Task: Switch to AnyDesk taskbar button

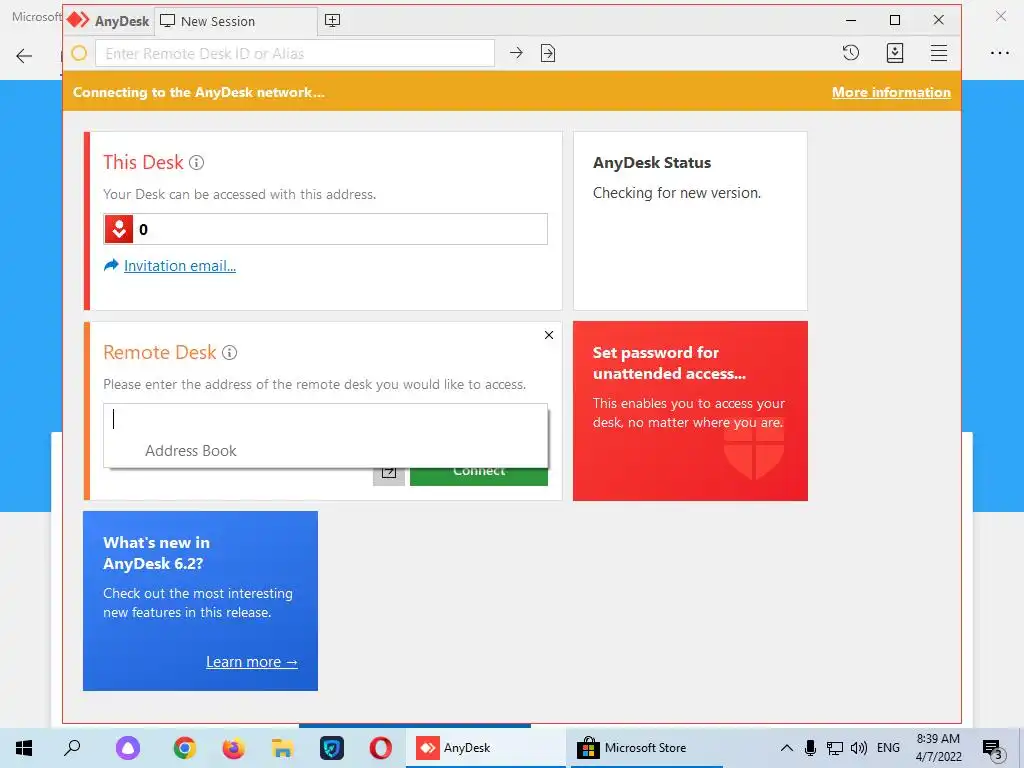Action: [485, 748]
